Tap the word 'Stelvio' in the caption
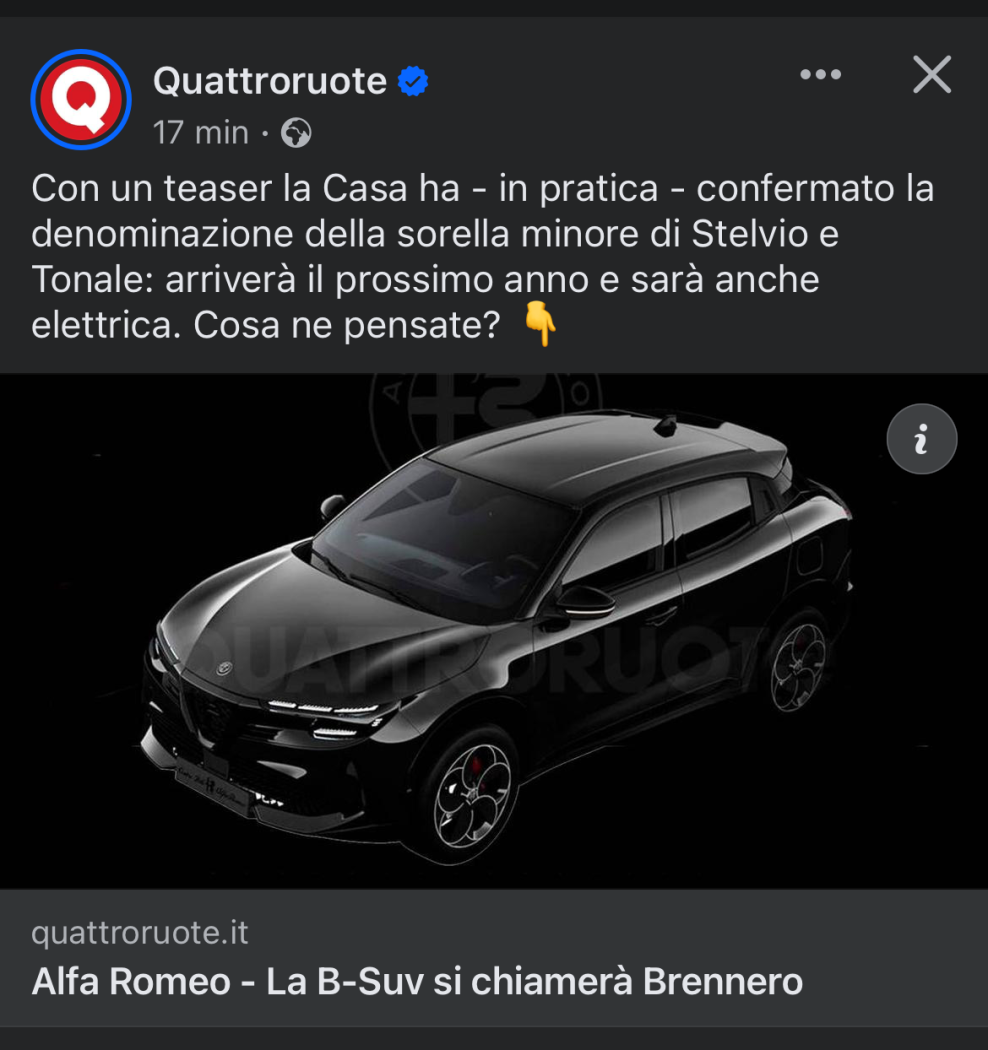Image resolution: width=988 pixels, height=1050 pixels. click(x=750, y=234)
